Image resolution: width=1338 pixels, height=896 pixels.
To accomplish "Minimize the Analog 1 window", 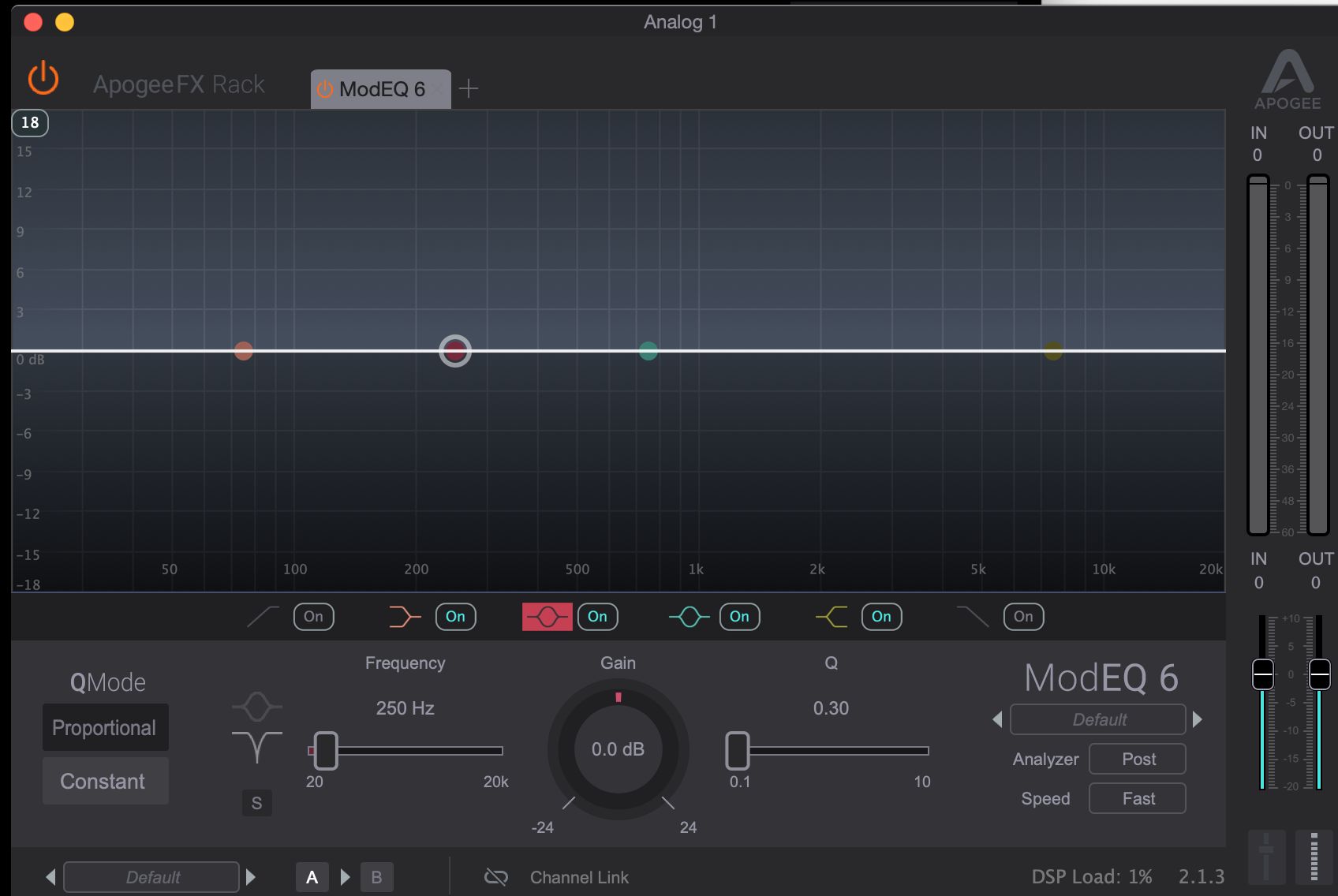I will [x=65, y=22].
